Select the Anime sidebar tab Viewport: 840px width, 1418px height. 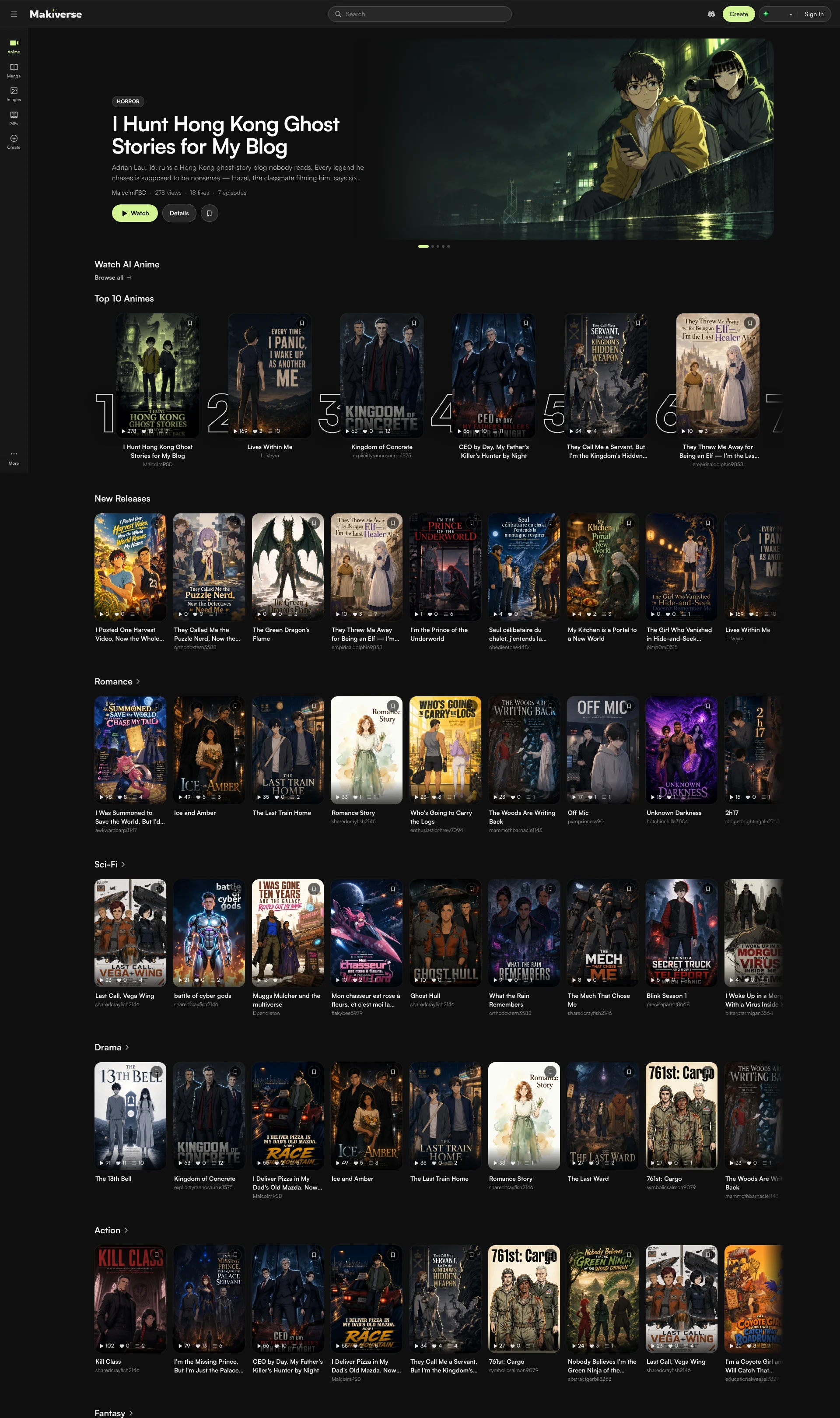(x=14, y=46)
